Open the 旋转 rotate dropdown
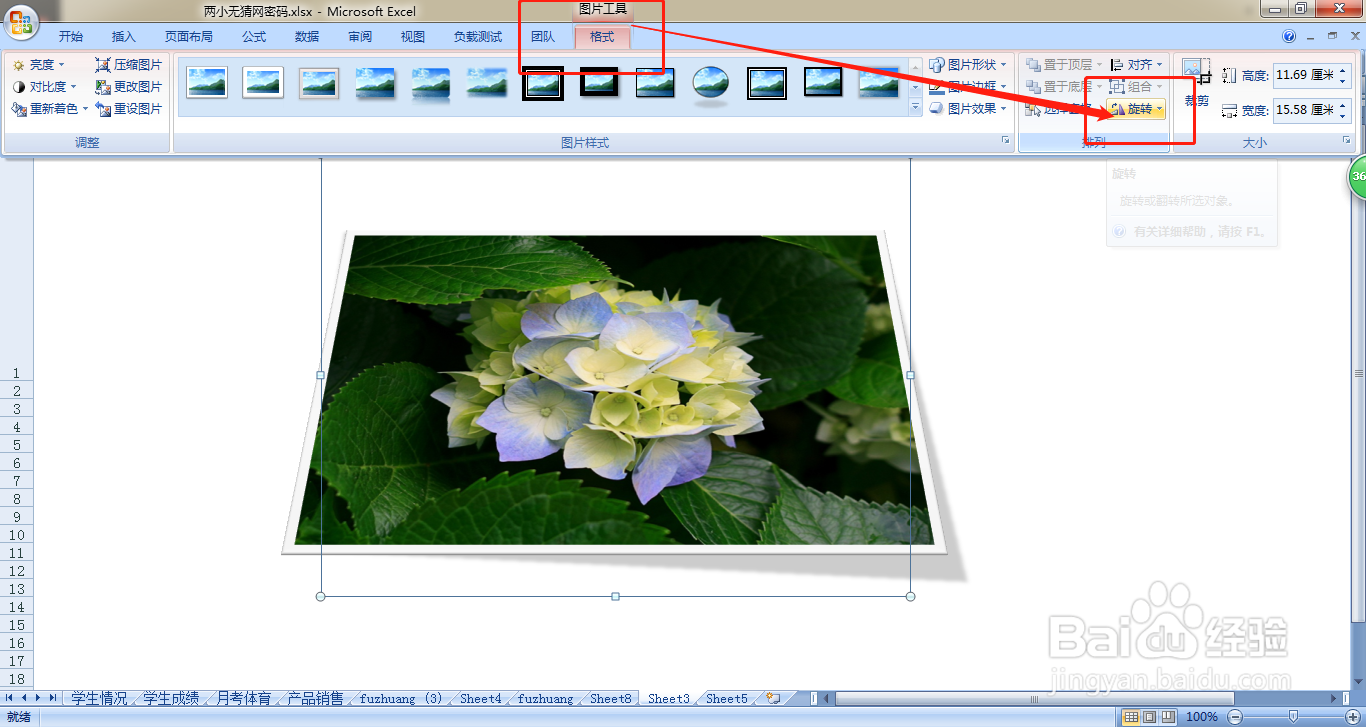Image resolution: width=1366 pixels, height=727 pixels. 1137,109
